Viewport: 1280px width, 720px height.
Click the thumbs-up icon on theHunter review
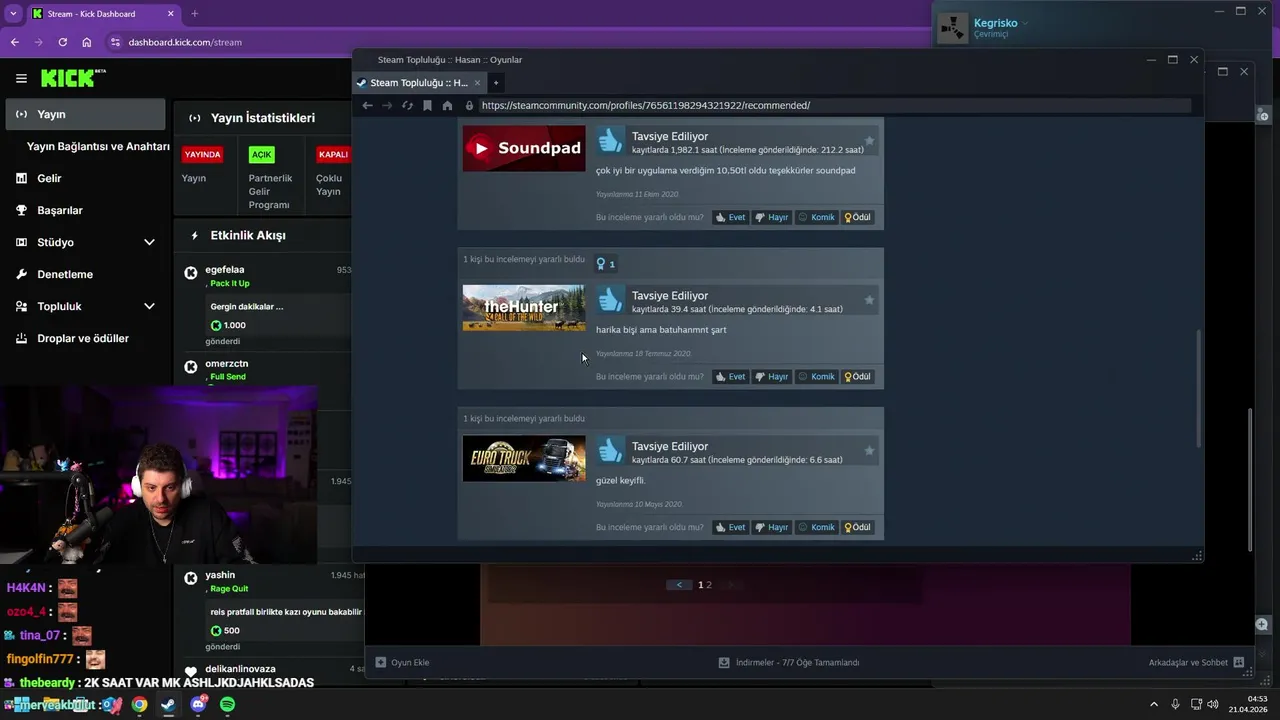coord(610,300)
